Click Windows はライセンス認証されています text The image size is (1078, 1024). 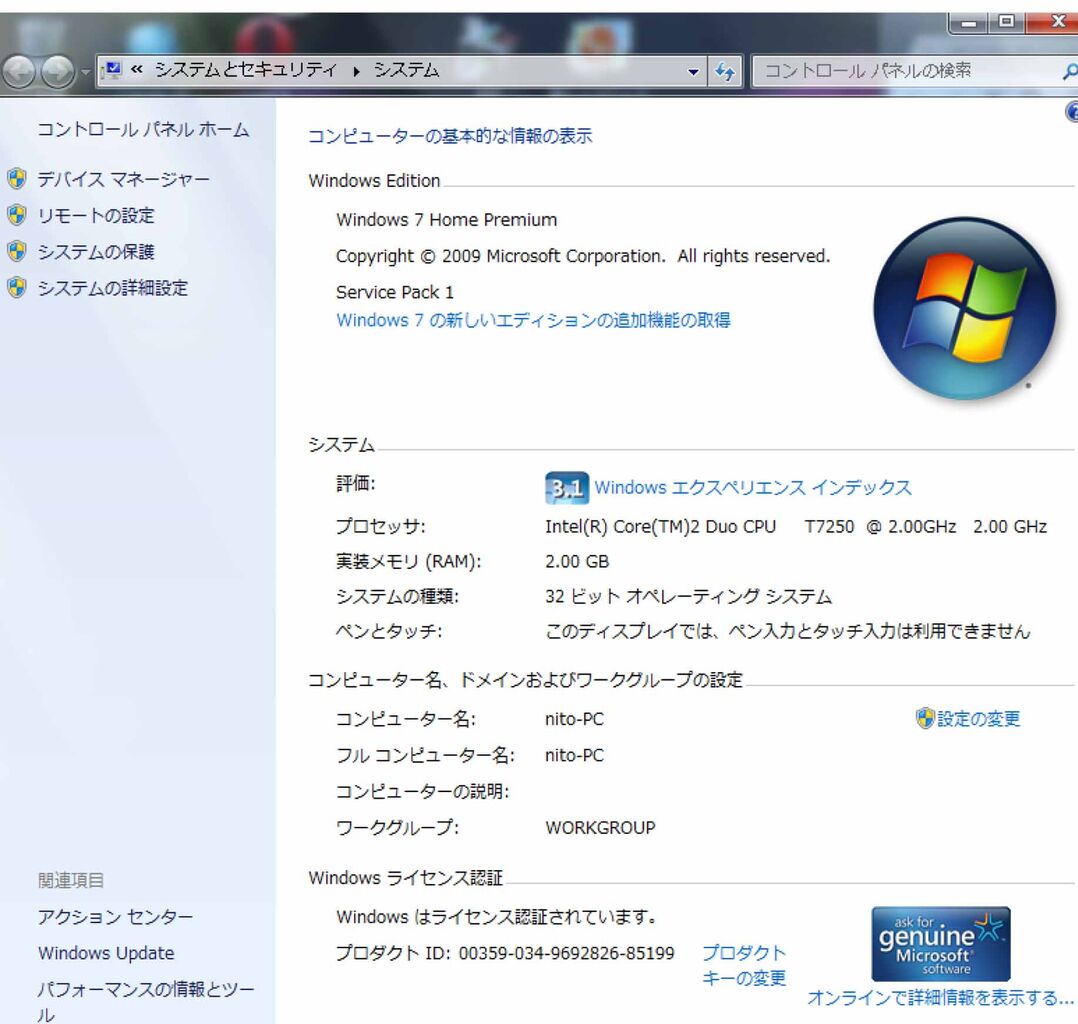click(495, 917)
